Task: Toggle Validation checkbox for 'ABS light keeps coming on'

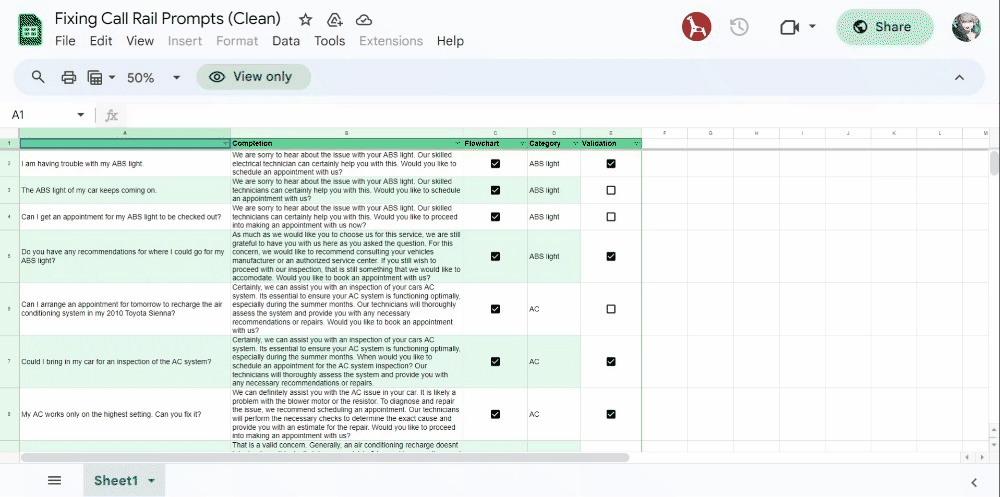Action: click(611, 190)
